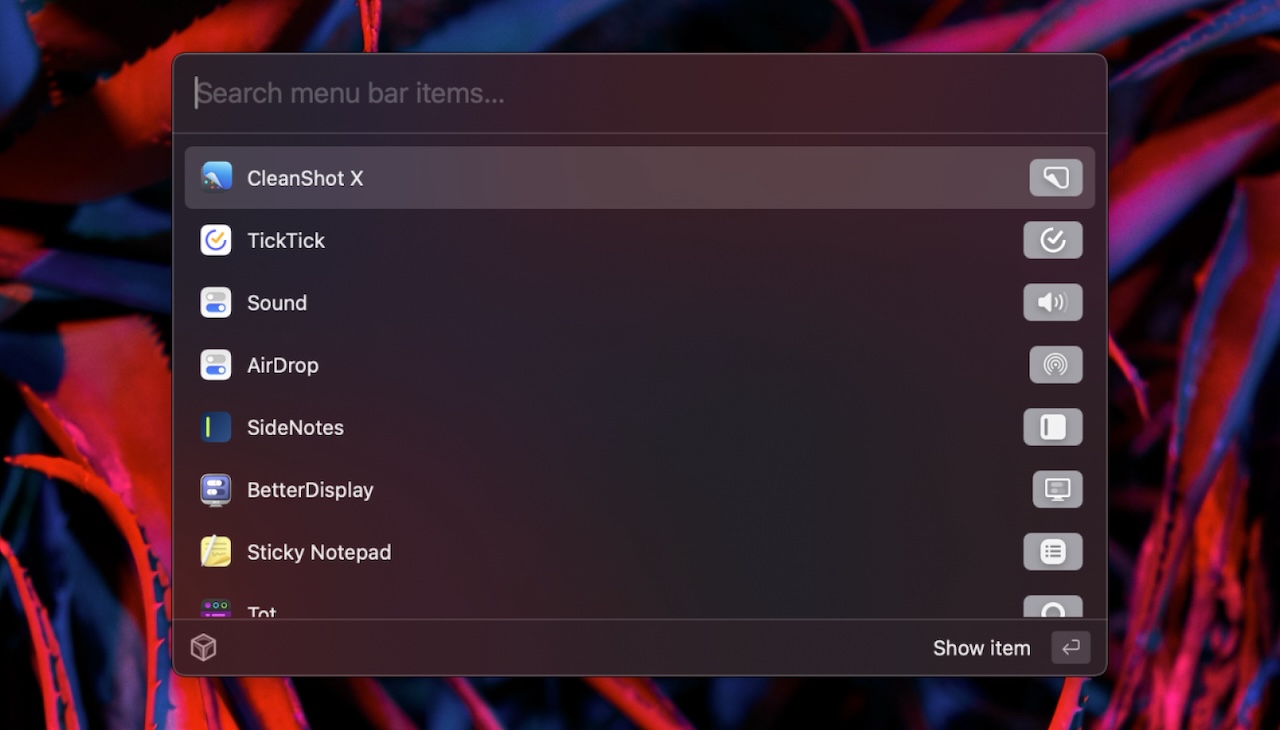Select the TickTick app icon

click(216, 240)
